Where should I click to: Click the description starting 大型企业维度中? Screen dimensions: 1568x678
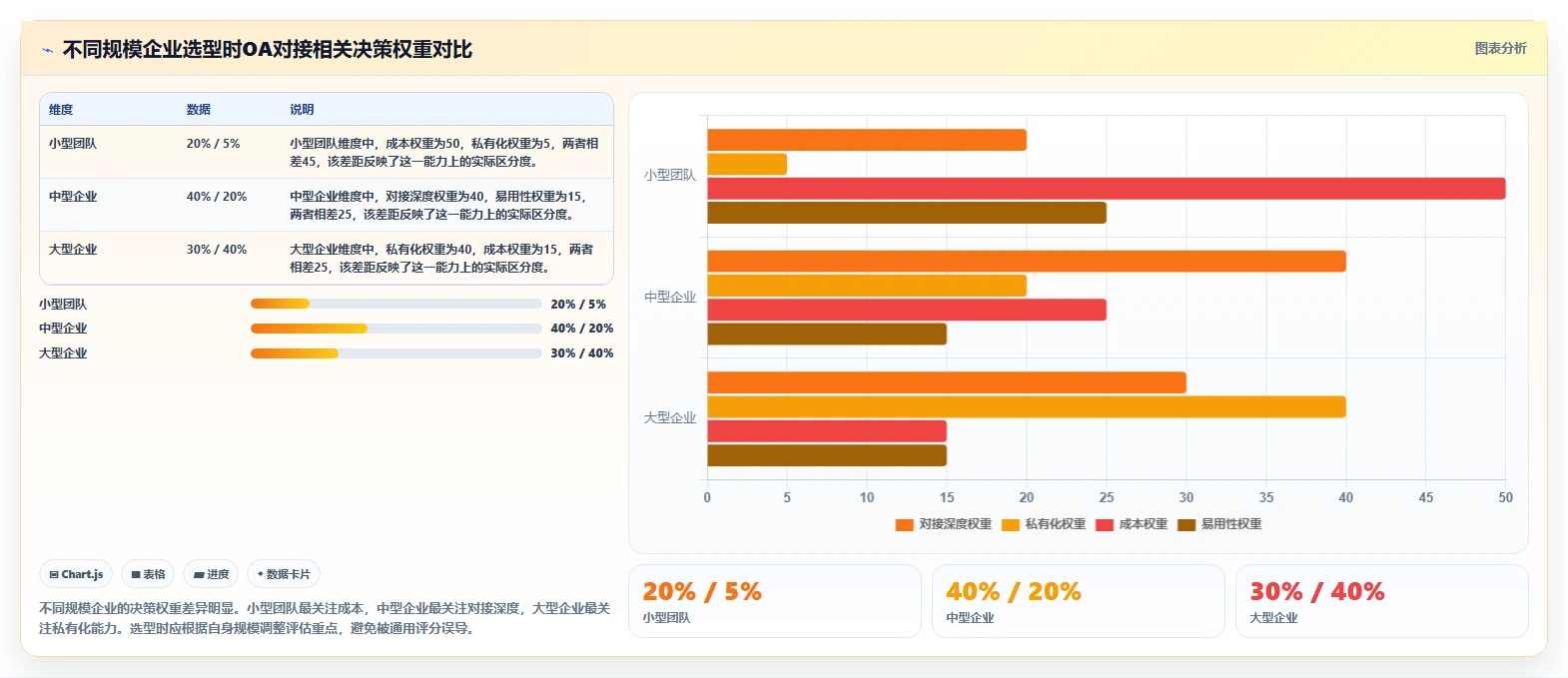point(442,259)
